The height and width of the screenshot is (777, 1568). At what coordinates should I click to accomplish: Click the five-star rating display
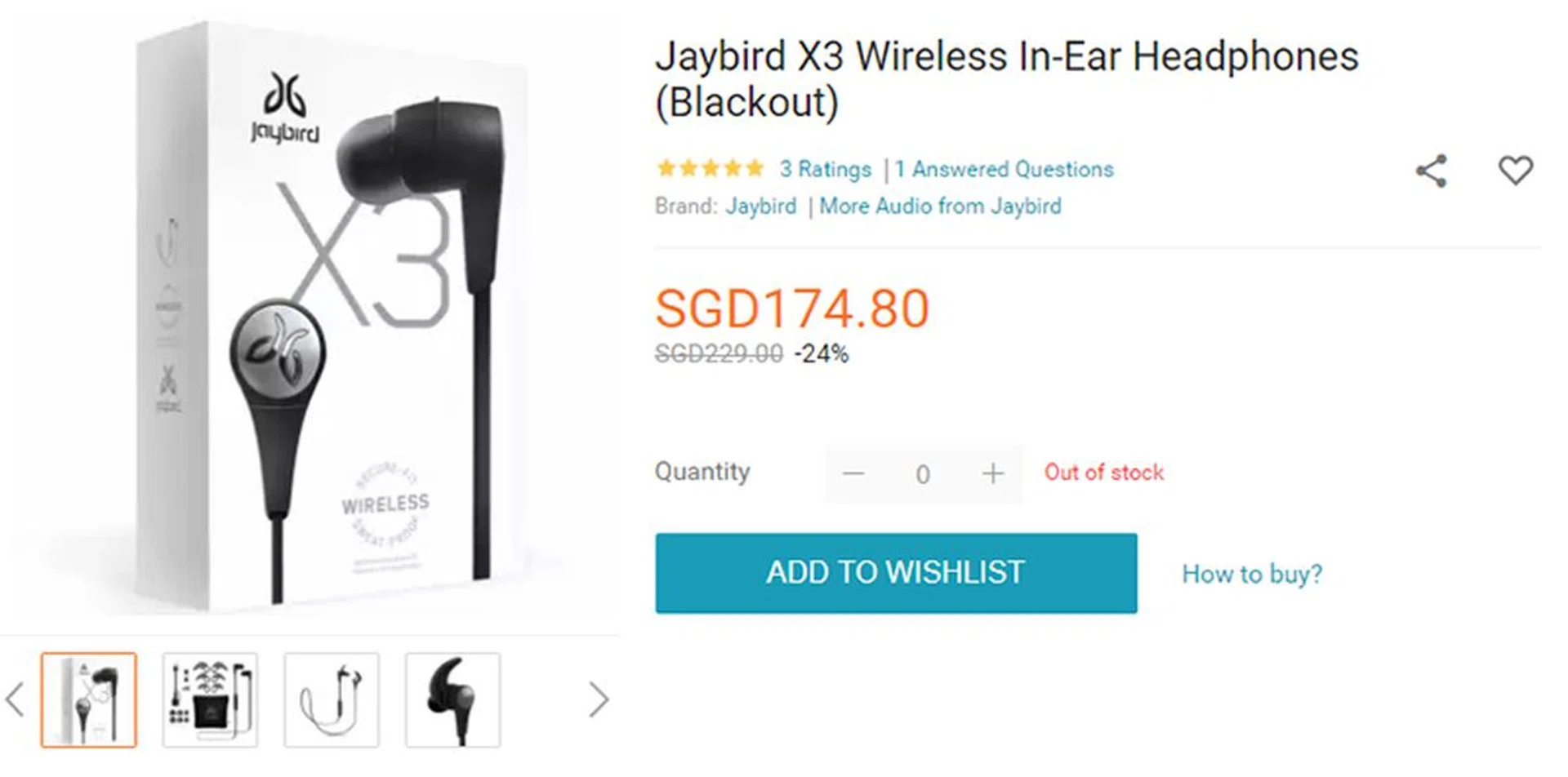coord(710,168)
